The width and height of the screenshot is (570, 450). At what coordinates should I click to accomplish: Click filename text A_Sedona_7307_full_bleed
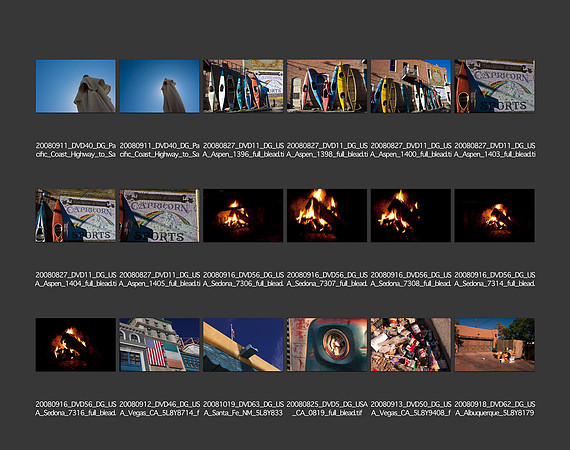click(326, 284)
